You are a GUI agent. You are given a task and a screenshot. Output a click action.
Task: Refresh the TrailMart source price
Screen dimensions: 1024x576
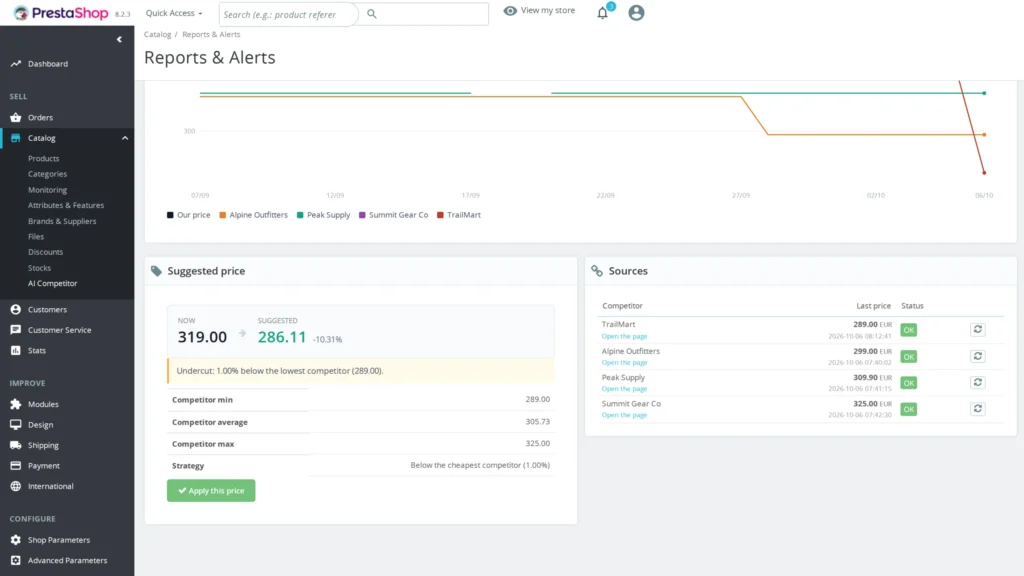(978, 330)
